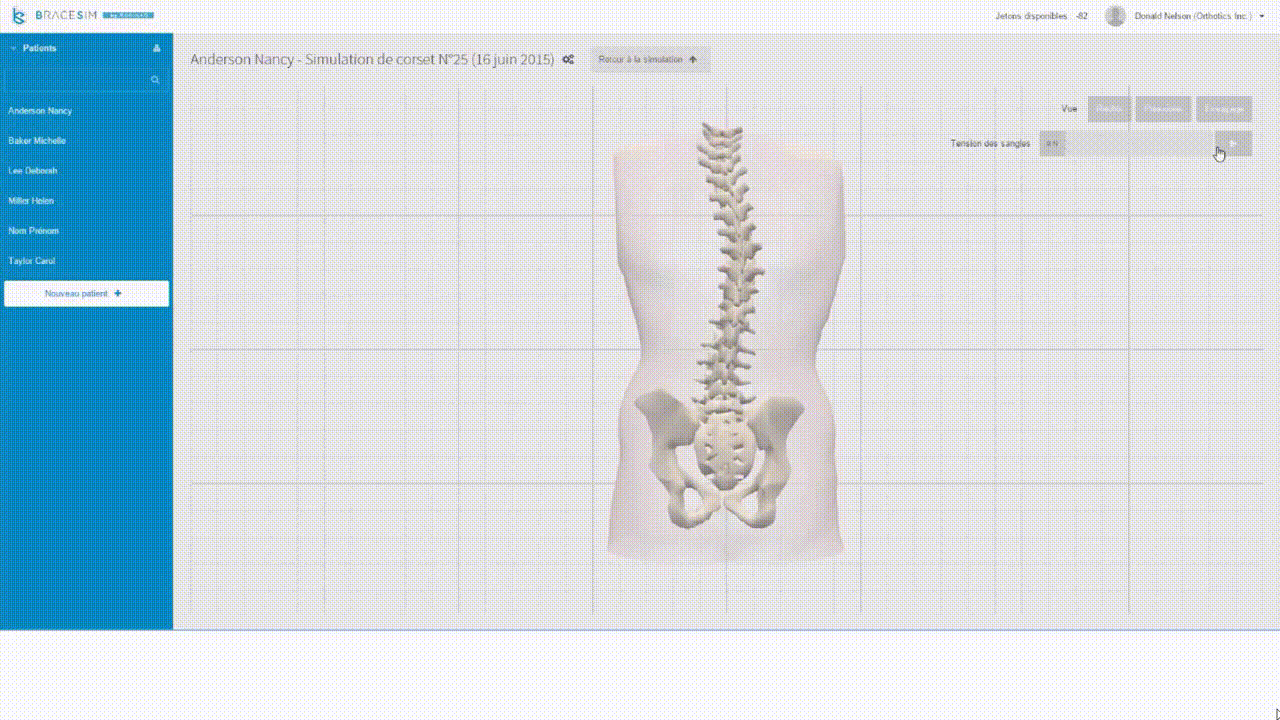Select the Vue button next to Vue label
The height and width of the screenshot is (720, 1280).
1109,109
